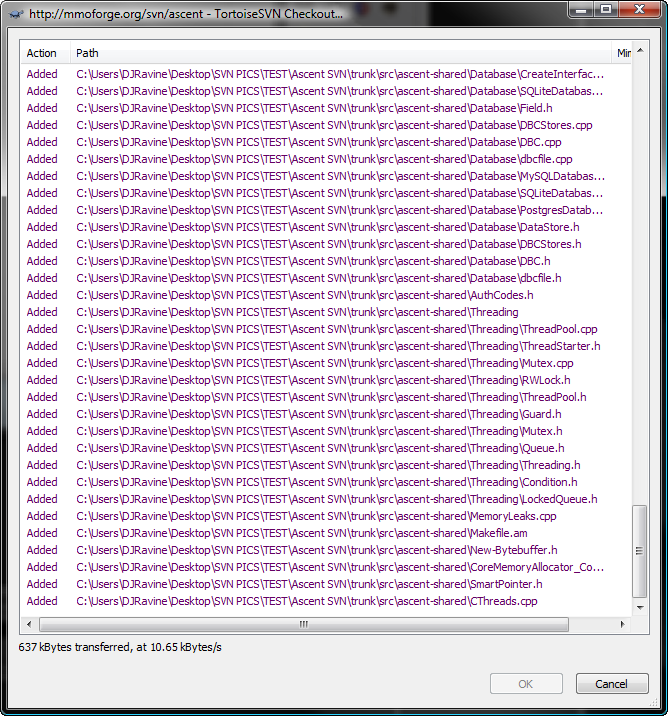This screenshot has width=668, height=716.
Task: Select the row ending in PostgresDatab...
Action: point(326,210)
